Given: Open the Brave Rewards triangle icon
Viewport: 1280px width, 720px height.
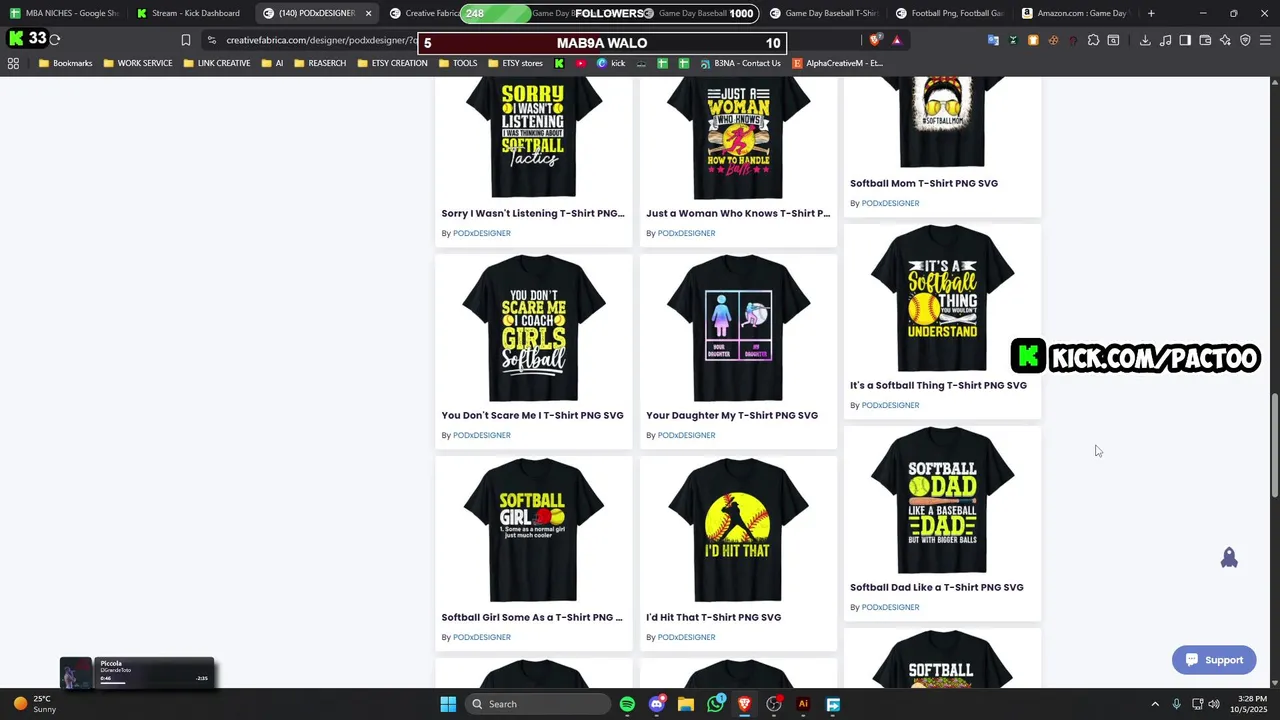Looking at the screenshot, I should click(x=897, y=40).
